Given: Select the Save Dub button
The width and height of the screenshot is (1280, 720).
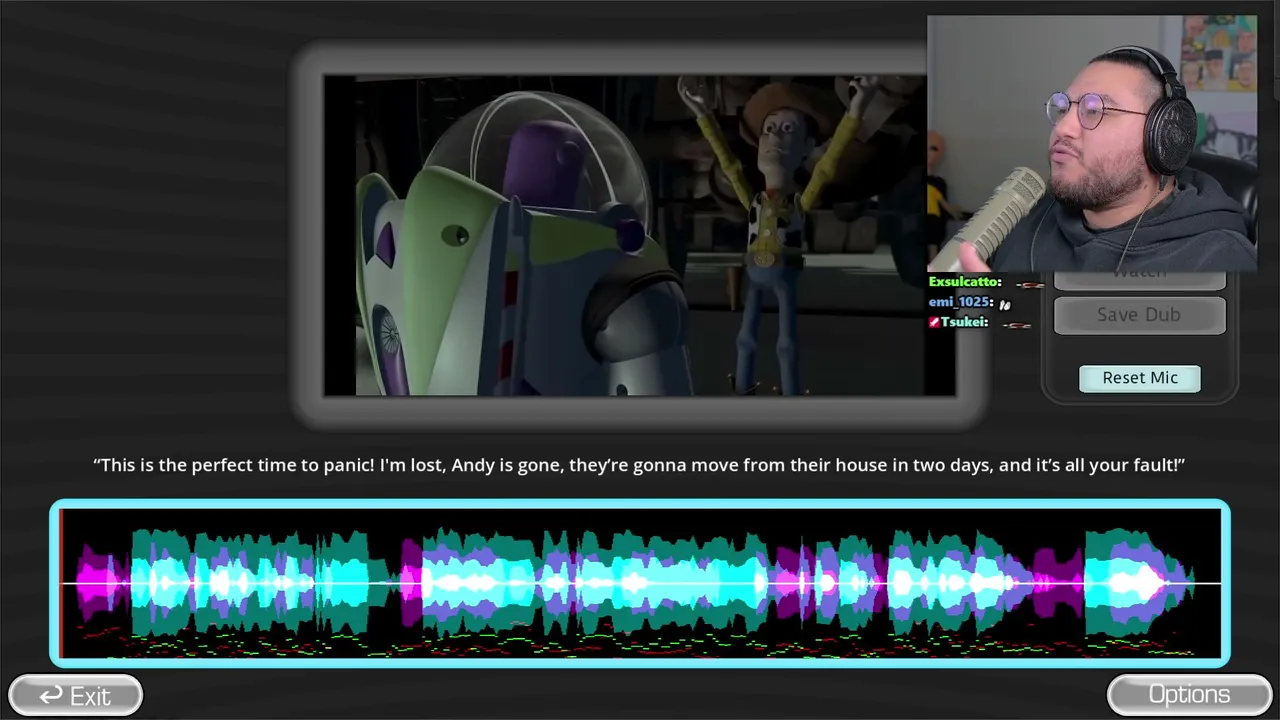Looking at the screenshot, I should (1139, 315).
